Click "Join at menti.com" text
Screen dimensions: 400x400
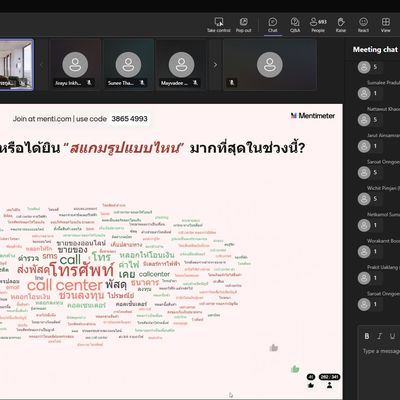[x=42, y=119]
